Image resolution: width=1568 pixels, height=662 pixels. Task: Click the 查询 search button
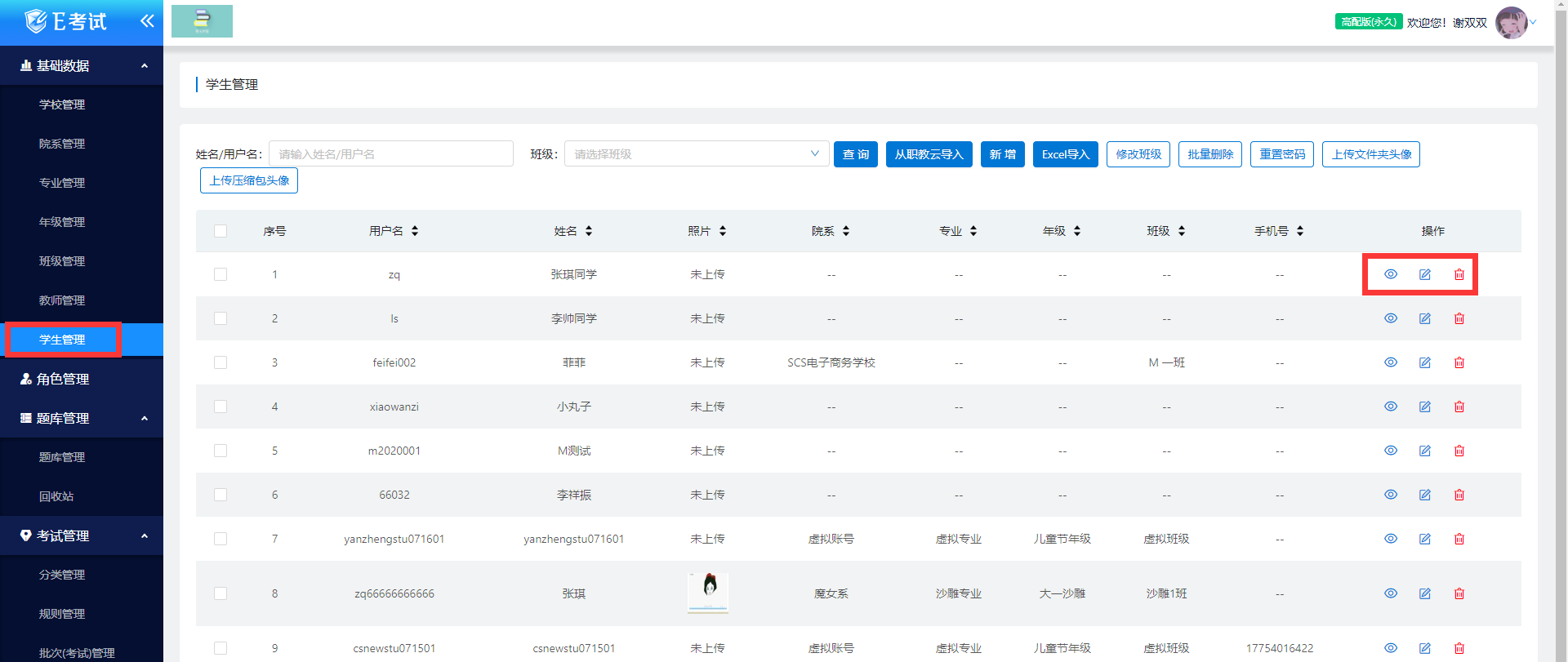point(855,154)
